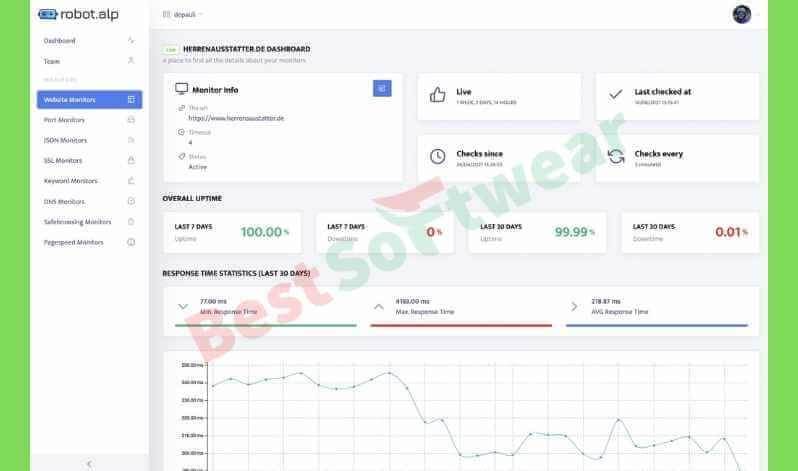Image resolution: width=798 pixels, height=471 pixels.
Task: Click the link icon beside the URL label
Action: pos(181,108)
